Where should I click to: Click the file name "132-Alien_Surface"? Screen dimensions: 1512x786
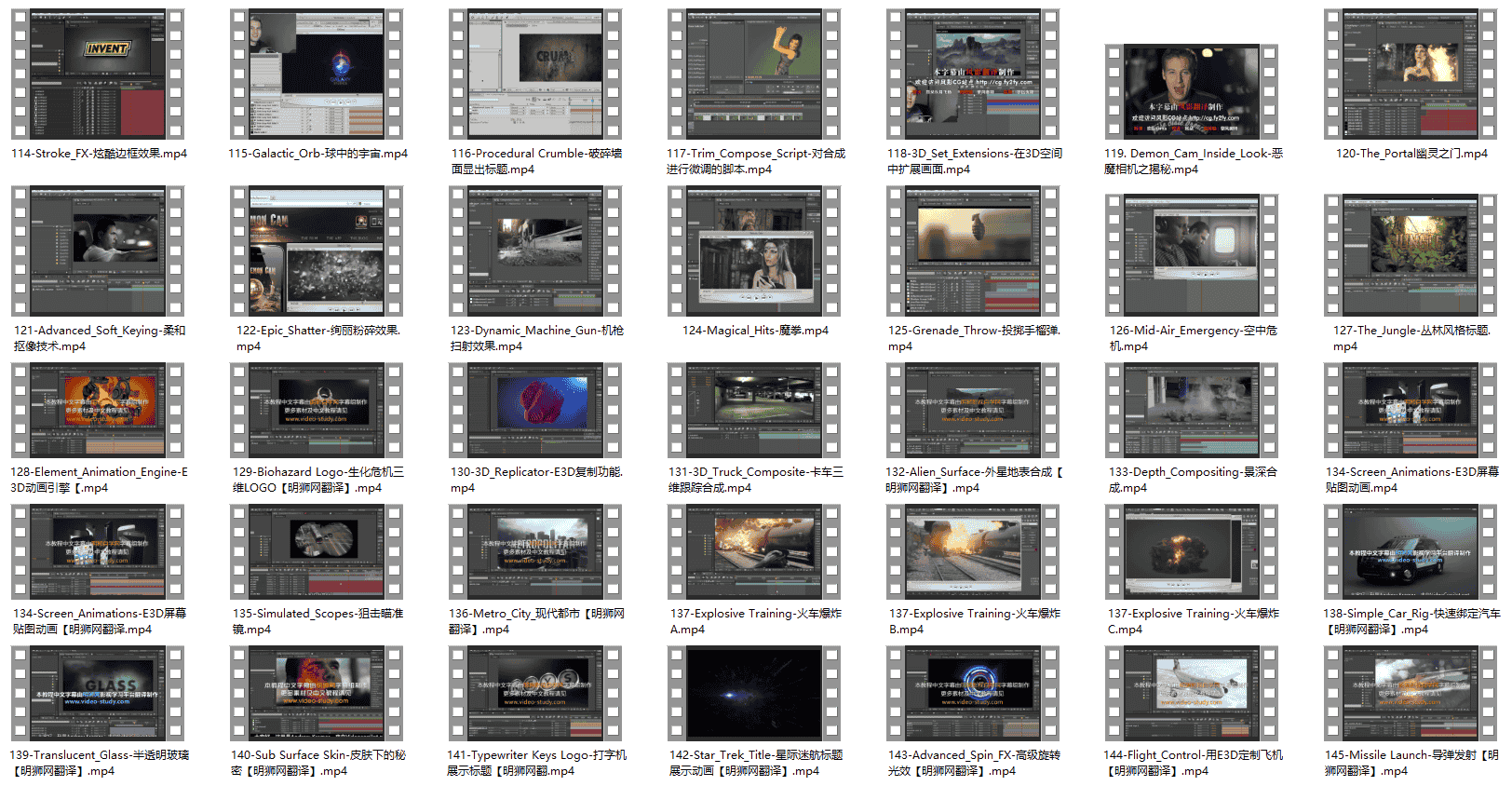[974, 480]
